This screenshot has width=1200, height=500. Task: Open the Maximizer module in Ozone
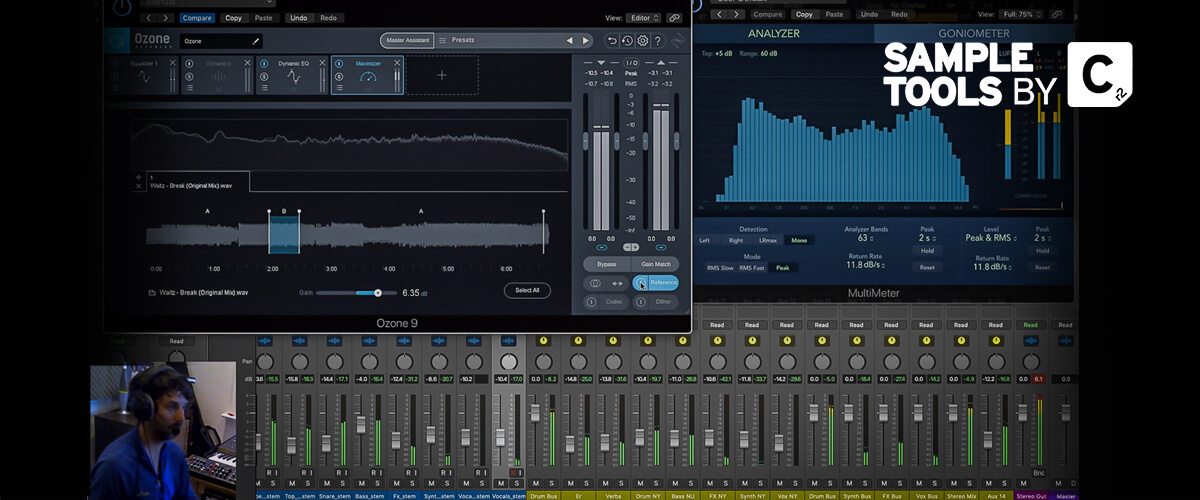[367, 75]
